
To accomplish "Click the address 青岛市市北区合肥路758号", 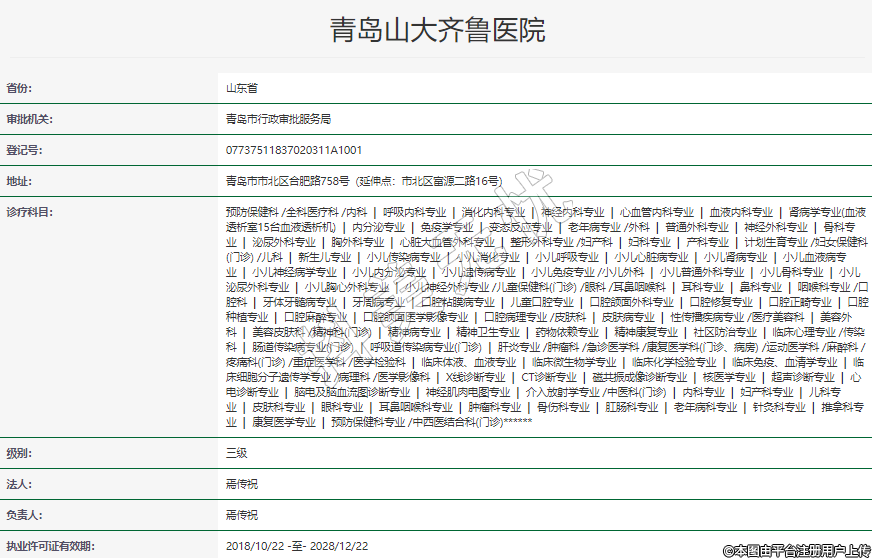I will (x=288, y=181).
